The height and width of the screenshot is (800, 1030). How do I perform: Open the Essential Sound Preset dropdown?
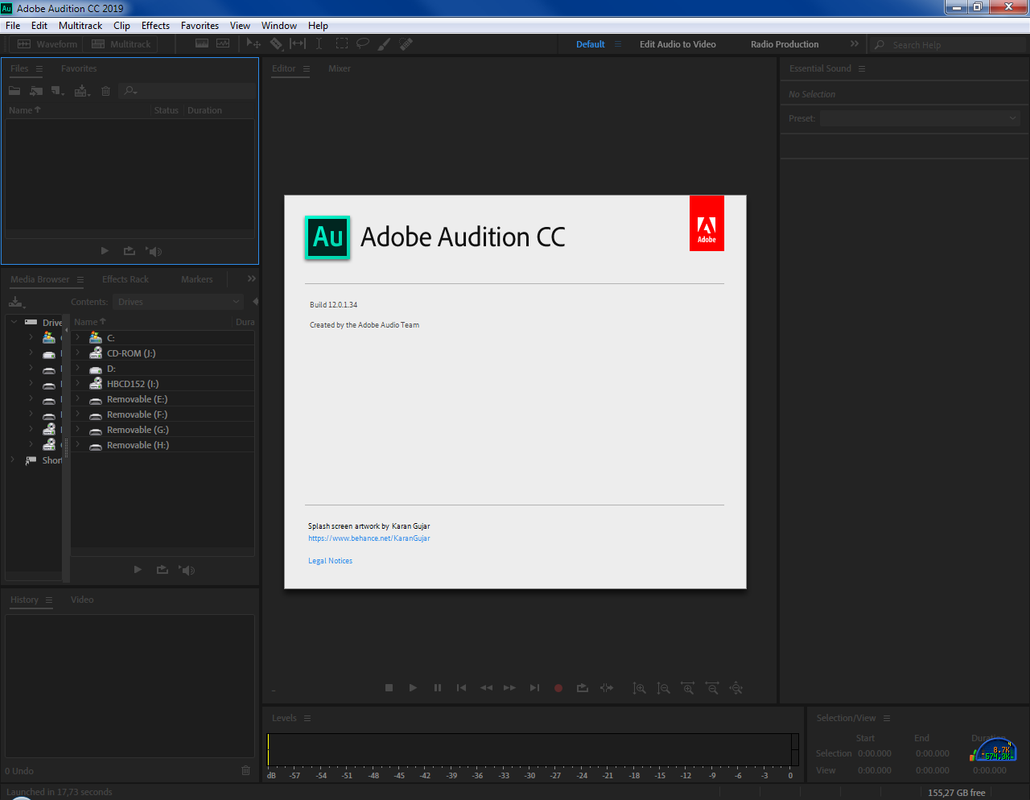point(919,118)
